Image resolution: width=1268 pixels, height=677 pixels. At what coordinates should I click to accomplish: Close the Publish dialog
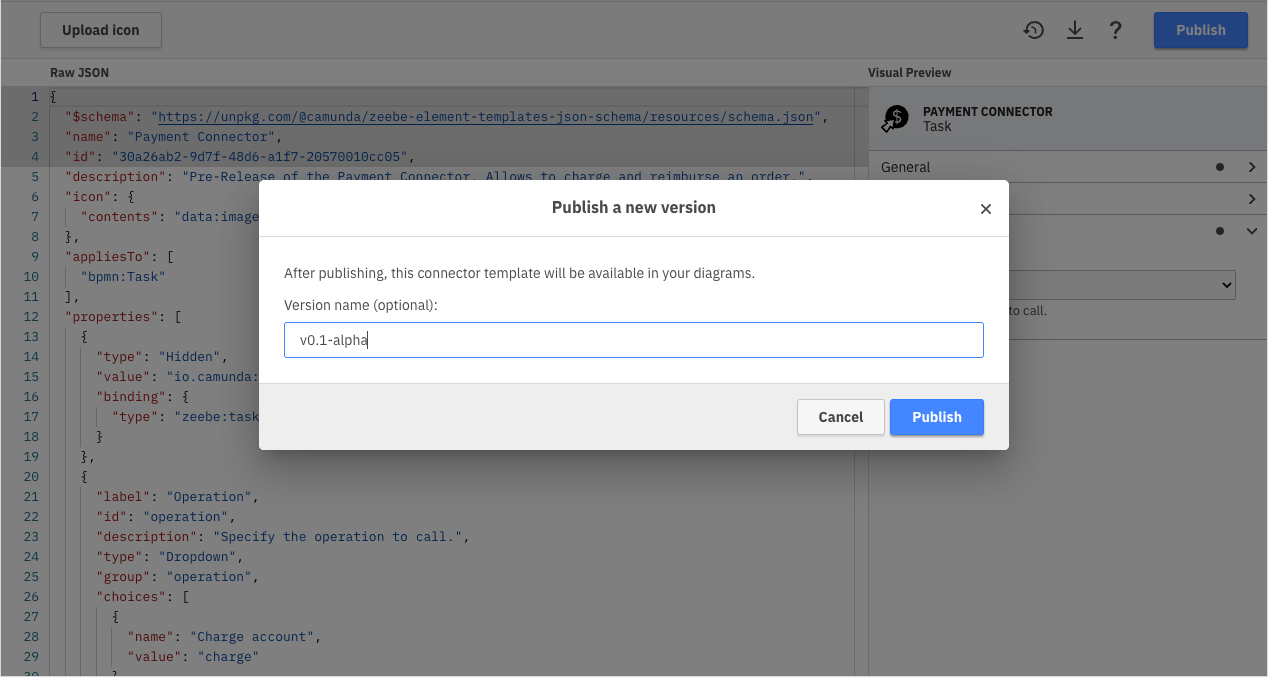(x=986, y=208)
